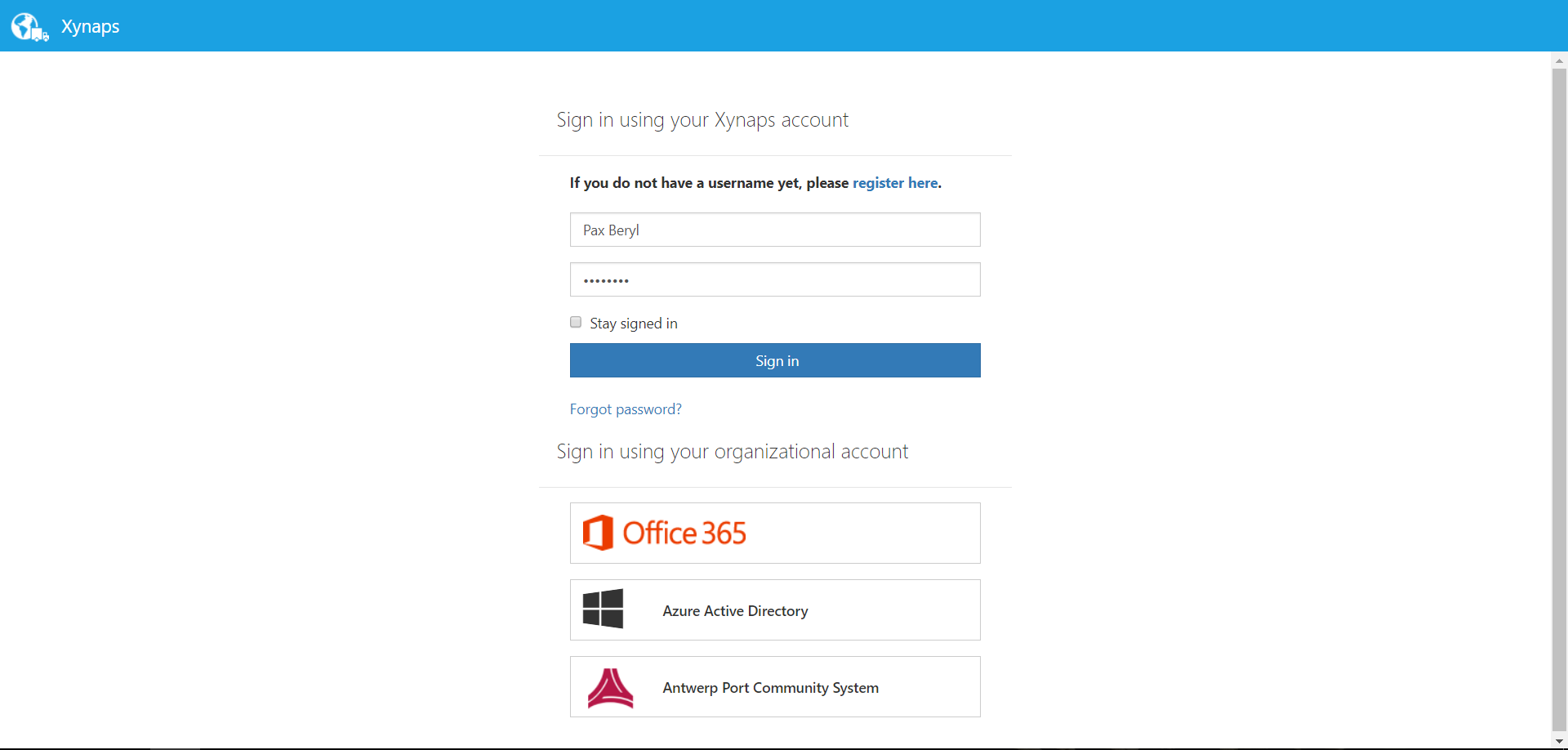Click the scrollbar down arrow
1568x750 pixels.
click(x=1559, y=742)
